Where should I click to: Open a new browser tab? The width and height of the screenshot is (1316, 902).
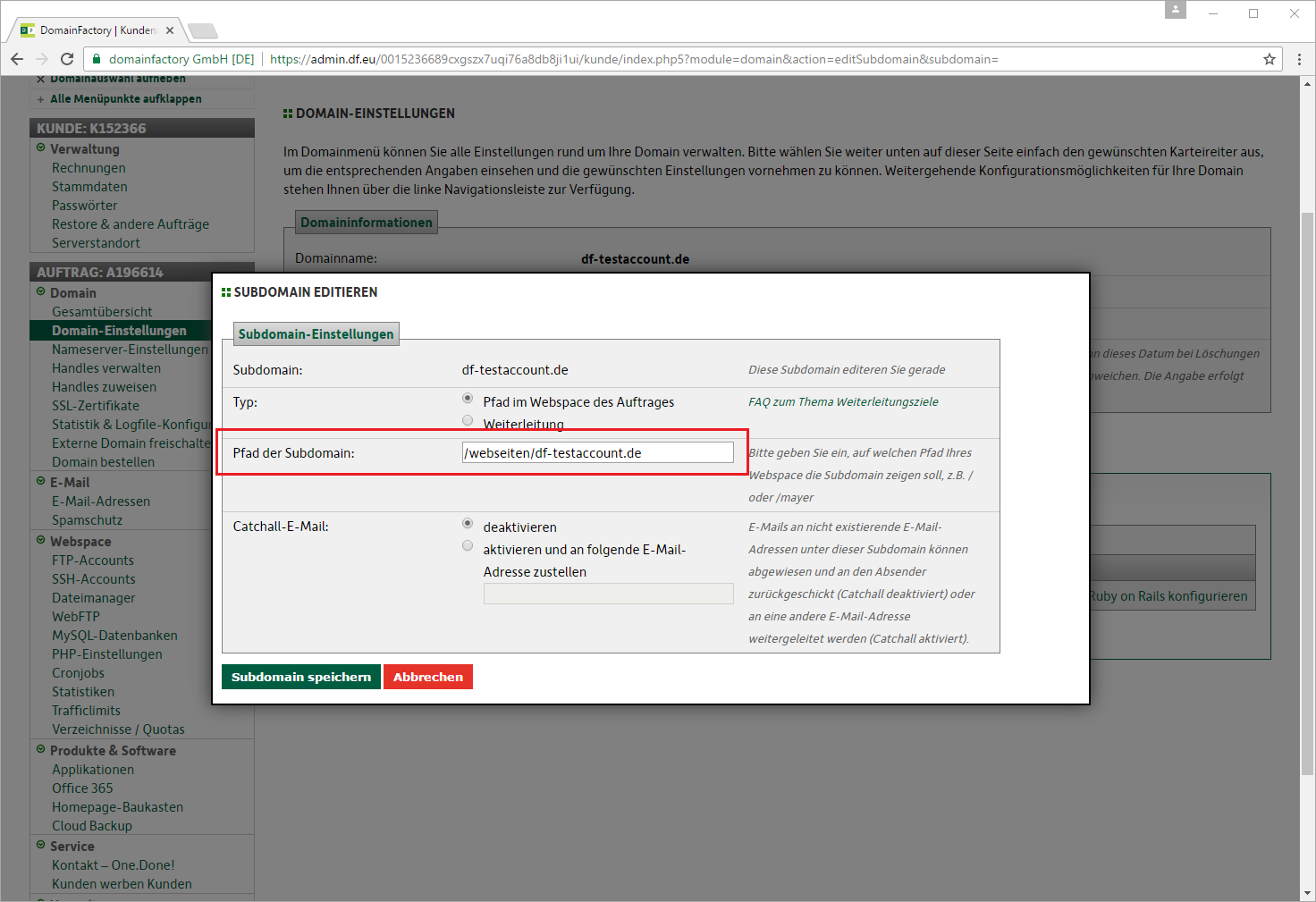pos(204,31)
